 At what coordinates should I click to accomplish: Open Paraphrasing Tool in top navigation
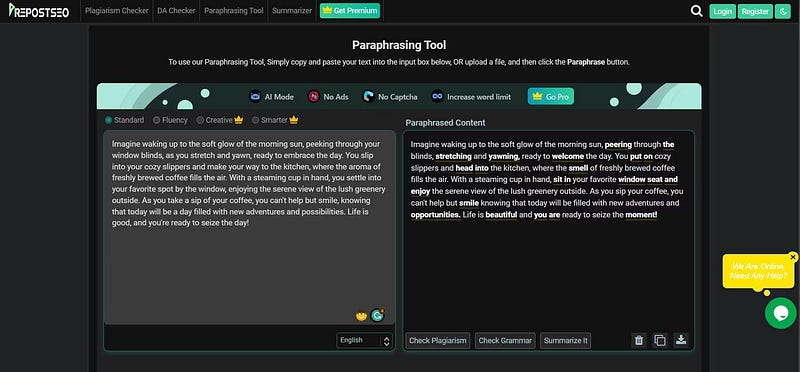(x=234, y=11)
